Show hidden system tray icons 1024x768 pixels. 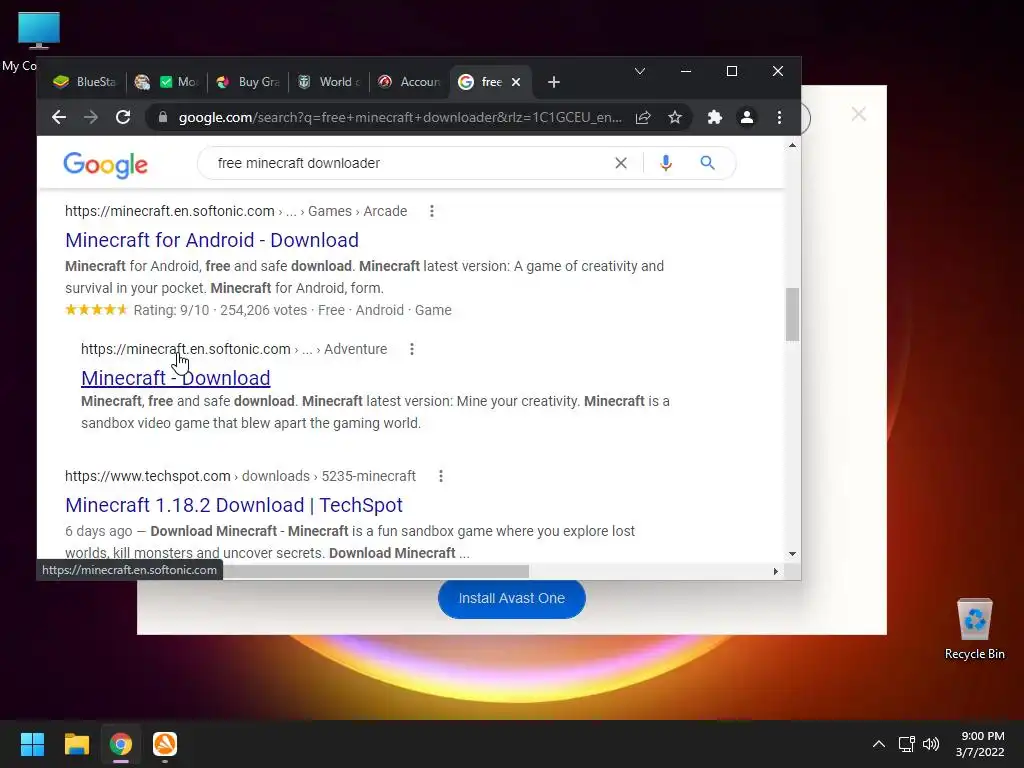click(879, 744)
